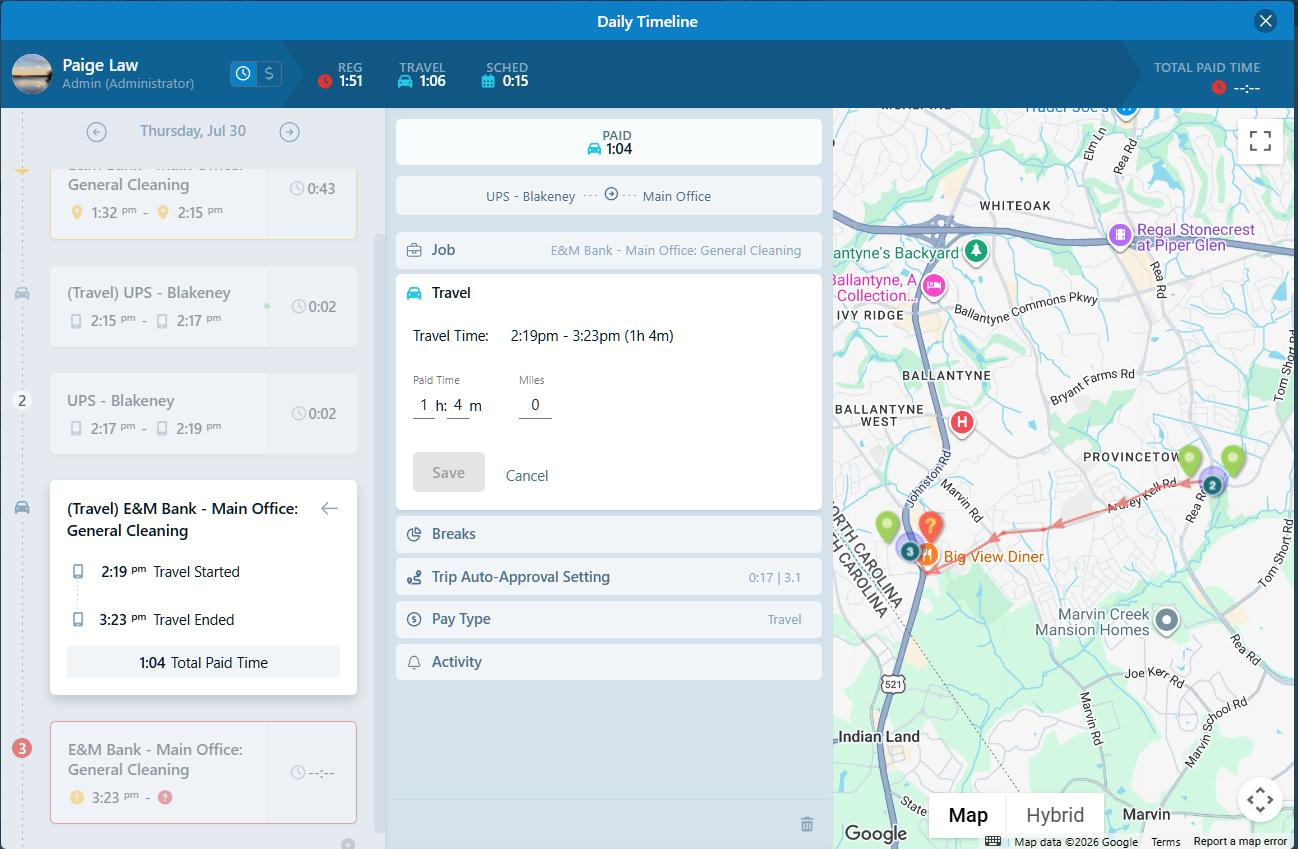The height and width of the screenshot is (849, 1298).
Task: Click the Thursday, Jul 30 date label
Action: pyautogui.click(x=193, y=131)
